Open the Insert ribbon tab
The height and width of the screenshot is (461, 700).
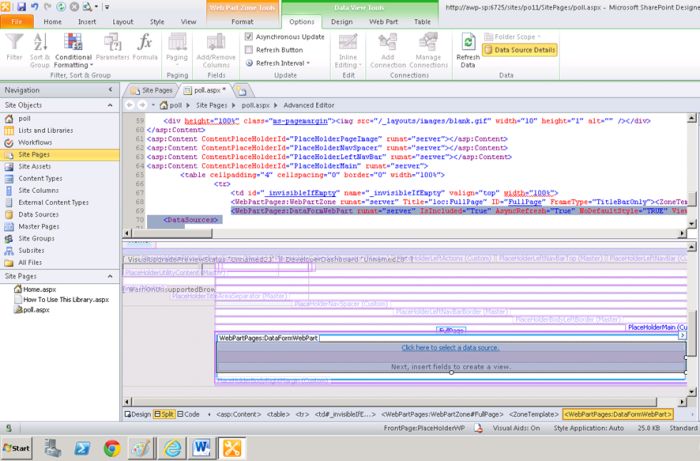tap(86, 20)
